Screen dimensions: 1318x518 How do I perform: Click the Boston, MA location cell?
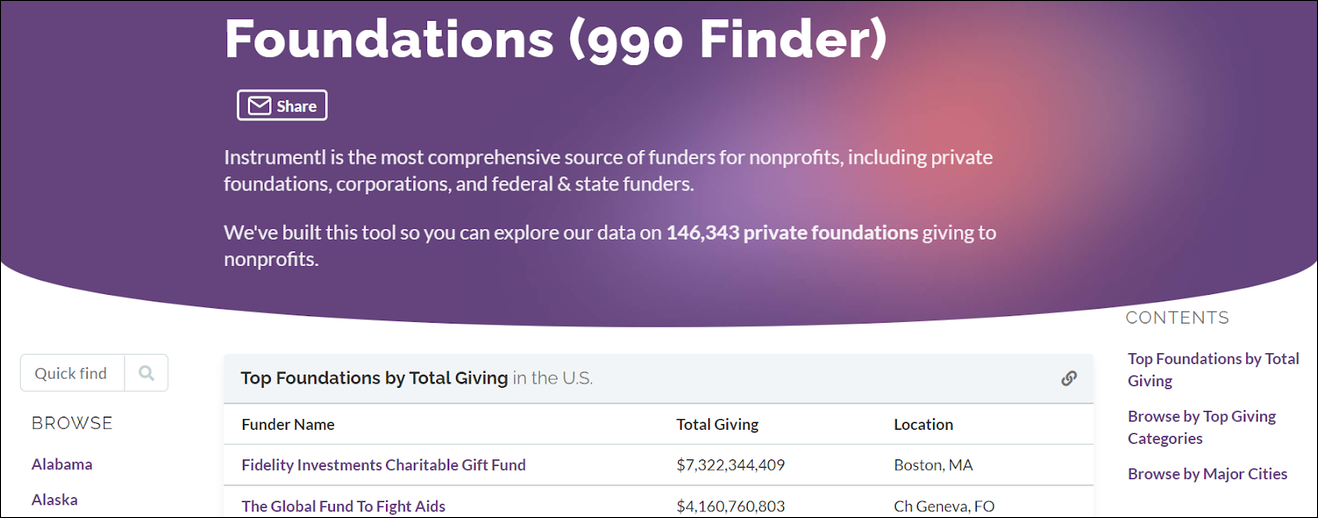tap(933, 465)
